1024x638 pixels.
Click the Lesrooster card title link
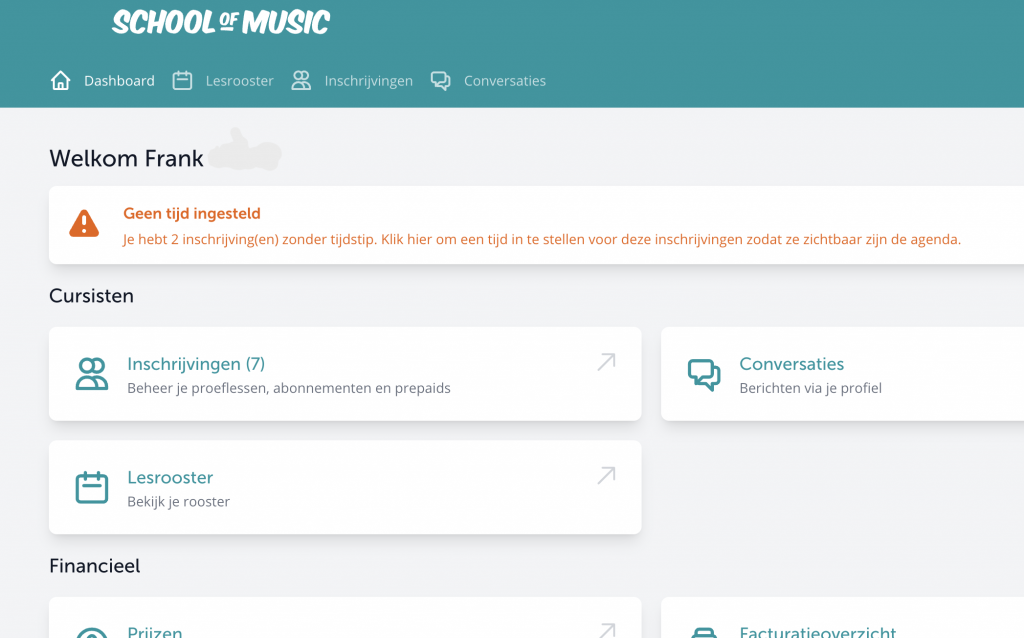pyautogui.click(x=170, y=477)
